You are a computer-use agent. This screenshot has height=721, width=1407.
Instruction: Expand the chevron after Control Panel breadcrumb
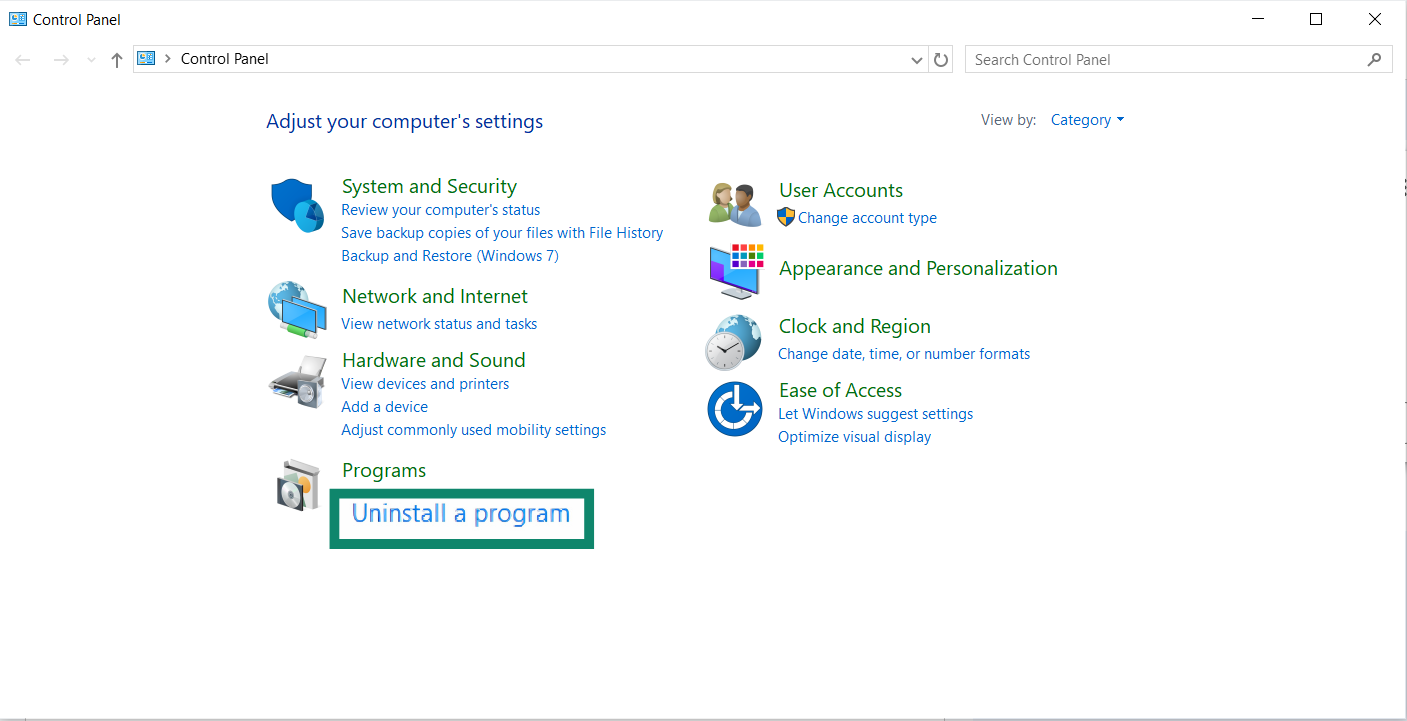[165, 59]
